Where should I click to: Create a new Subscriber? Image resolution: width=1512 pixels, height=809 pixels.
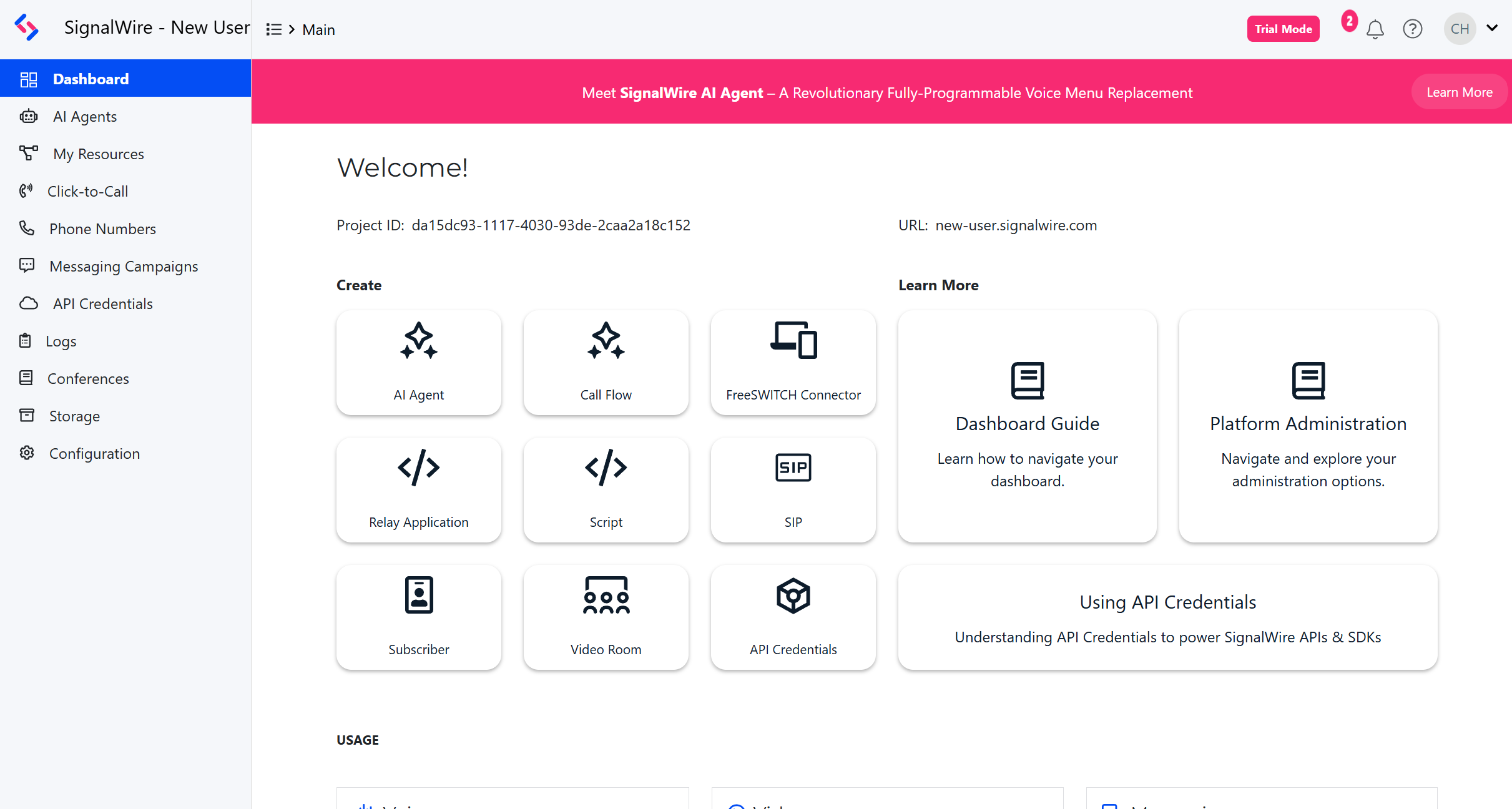click(418, 617)
